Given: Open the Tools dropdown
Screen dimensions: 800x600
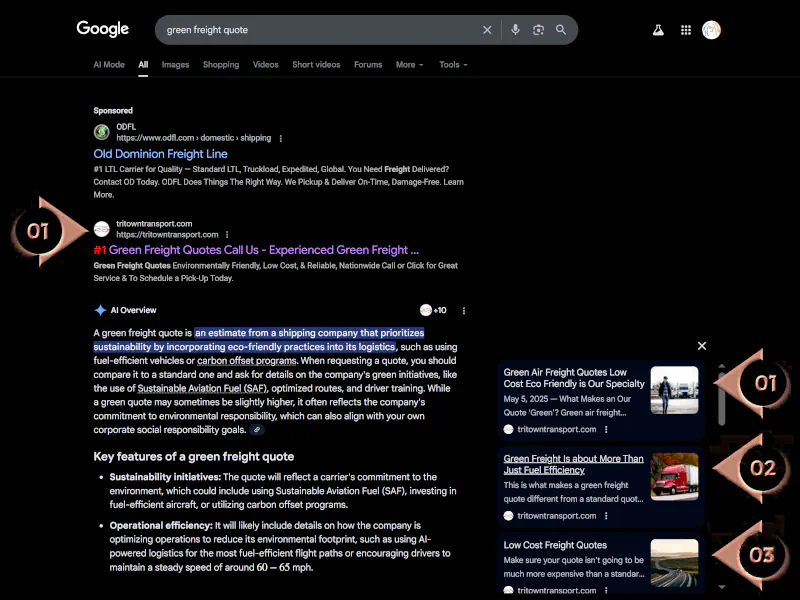Looking at the screenshot, I should pos(453,65).
